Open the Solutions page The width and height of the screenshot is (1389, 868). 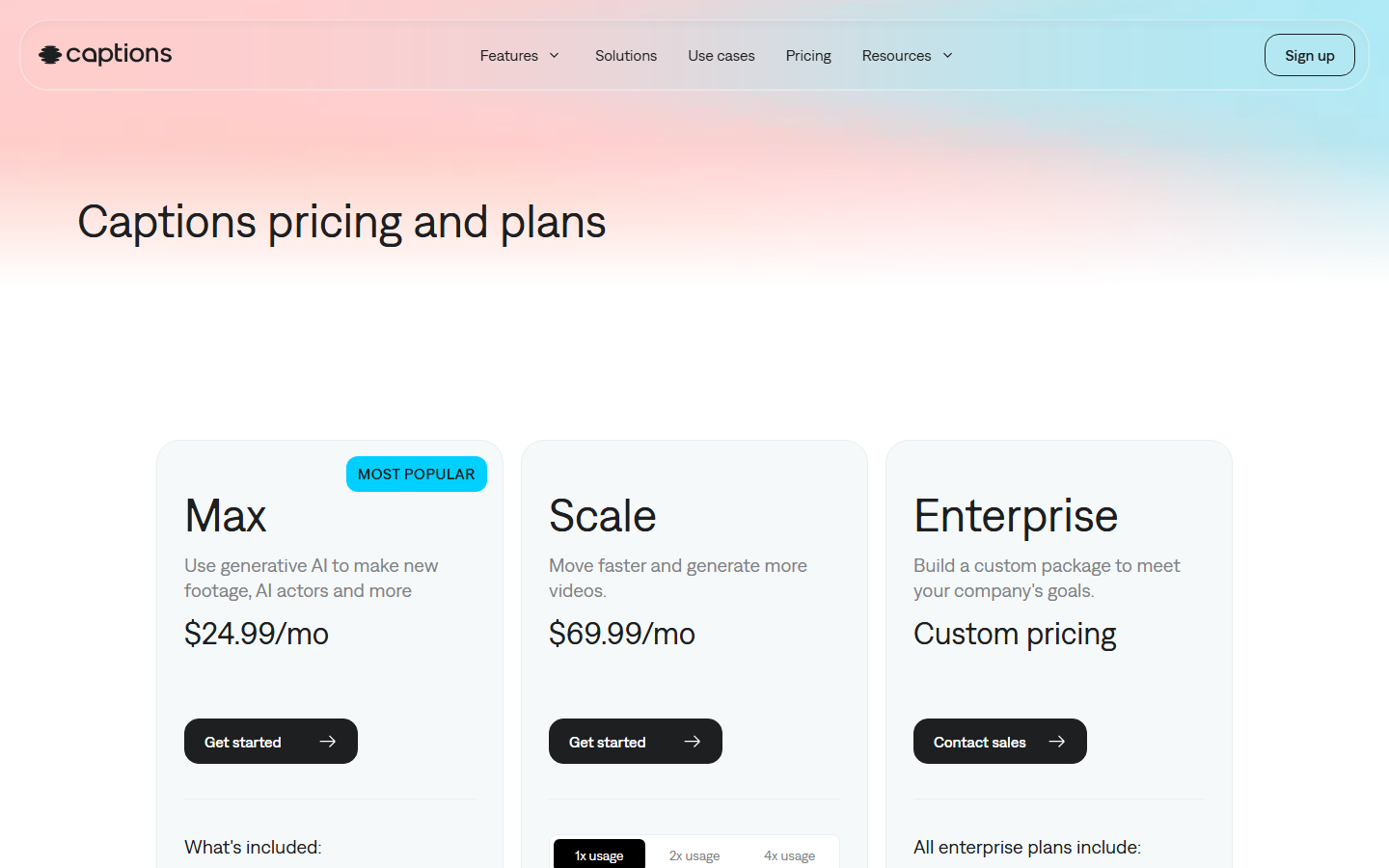(626, 56)
